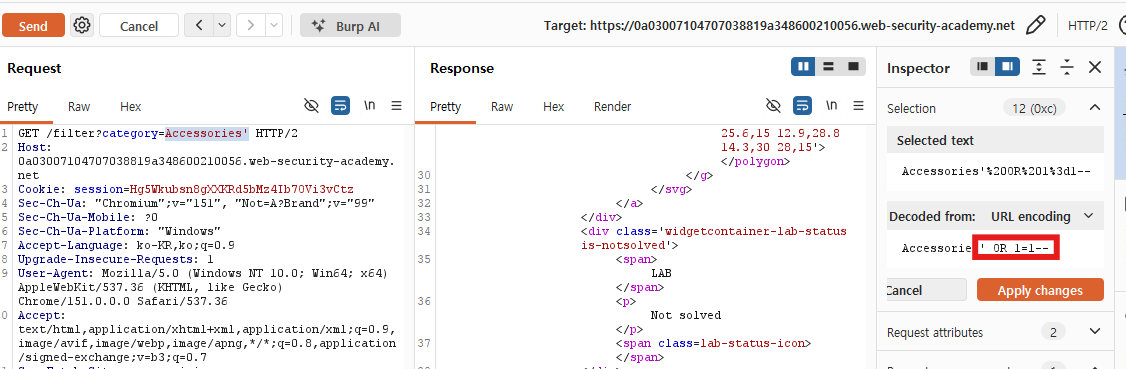
Task: Toggle line wrap in Request pane
Action: [x=340, y=106]
